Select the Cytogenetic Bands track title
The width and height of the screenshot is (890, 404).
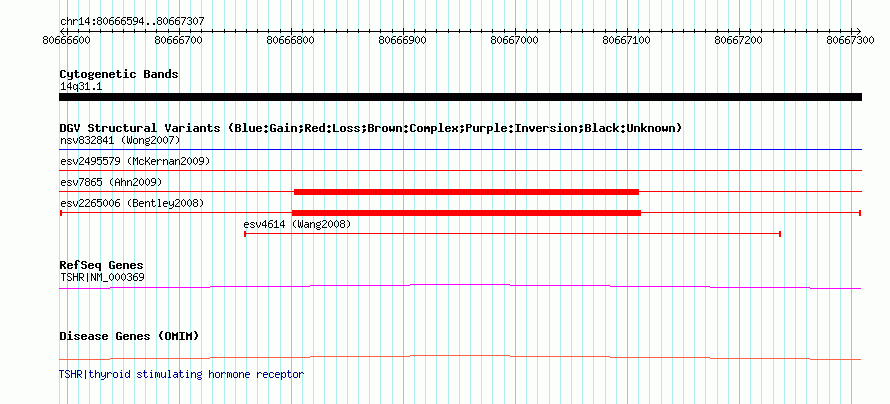(119, 74)
